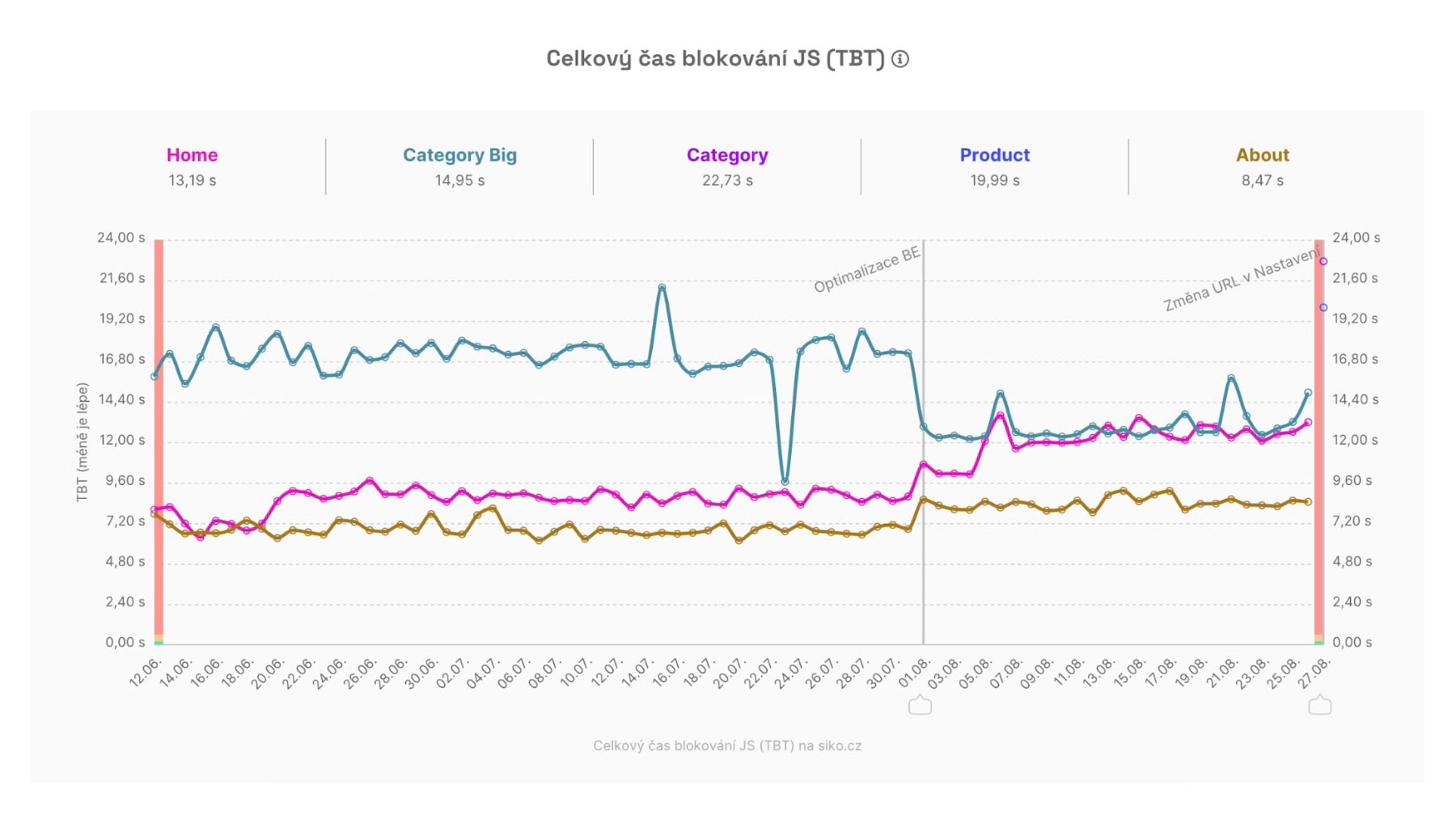Click the purple Category data point near 27.08.
The image size is (1456, 819).
click(x=1323, y=261)
